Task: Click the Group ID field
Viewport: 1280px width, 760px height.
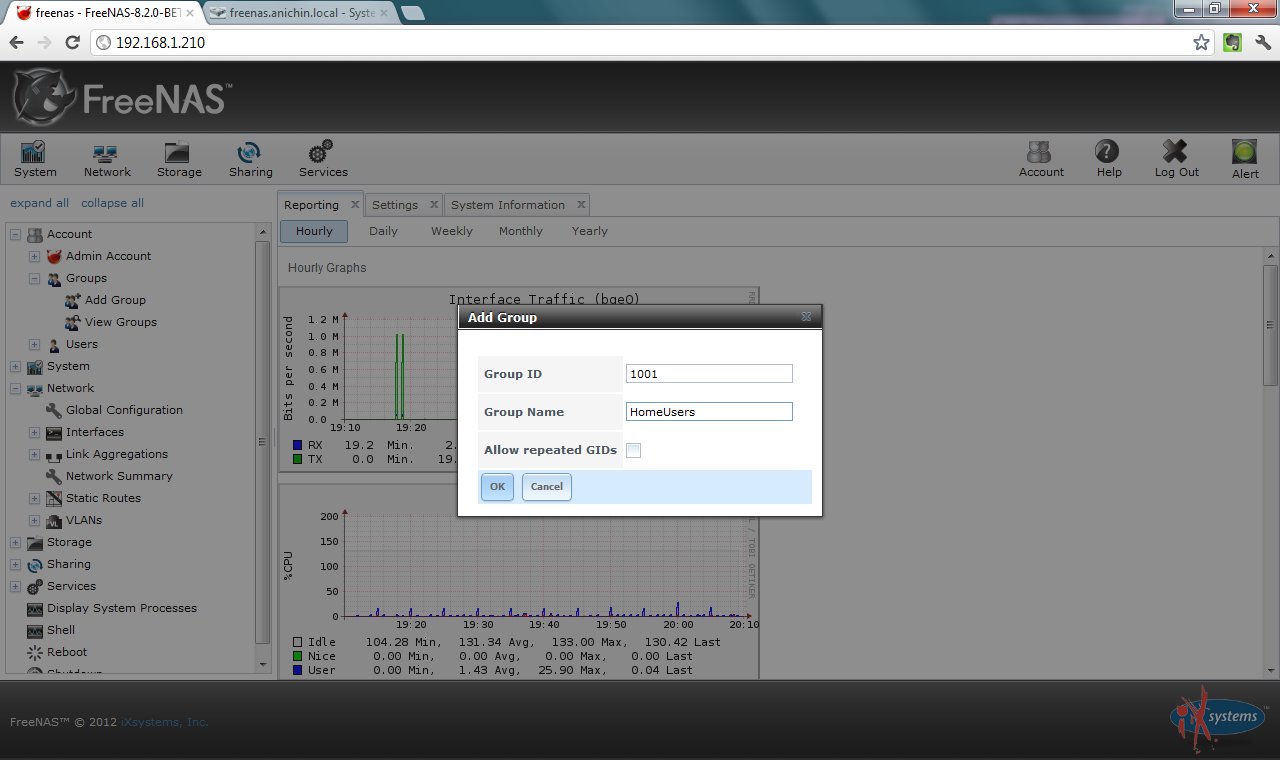Action: click(x=709, y=374)
